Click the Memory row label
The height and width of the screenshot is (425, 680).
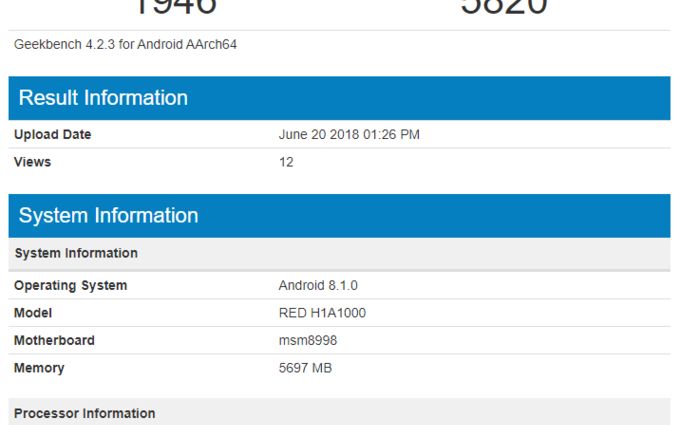pos(39,368)
